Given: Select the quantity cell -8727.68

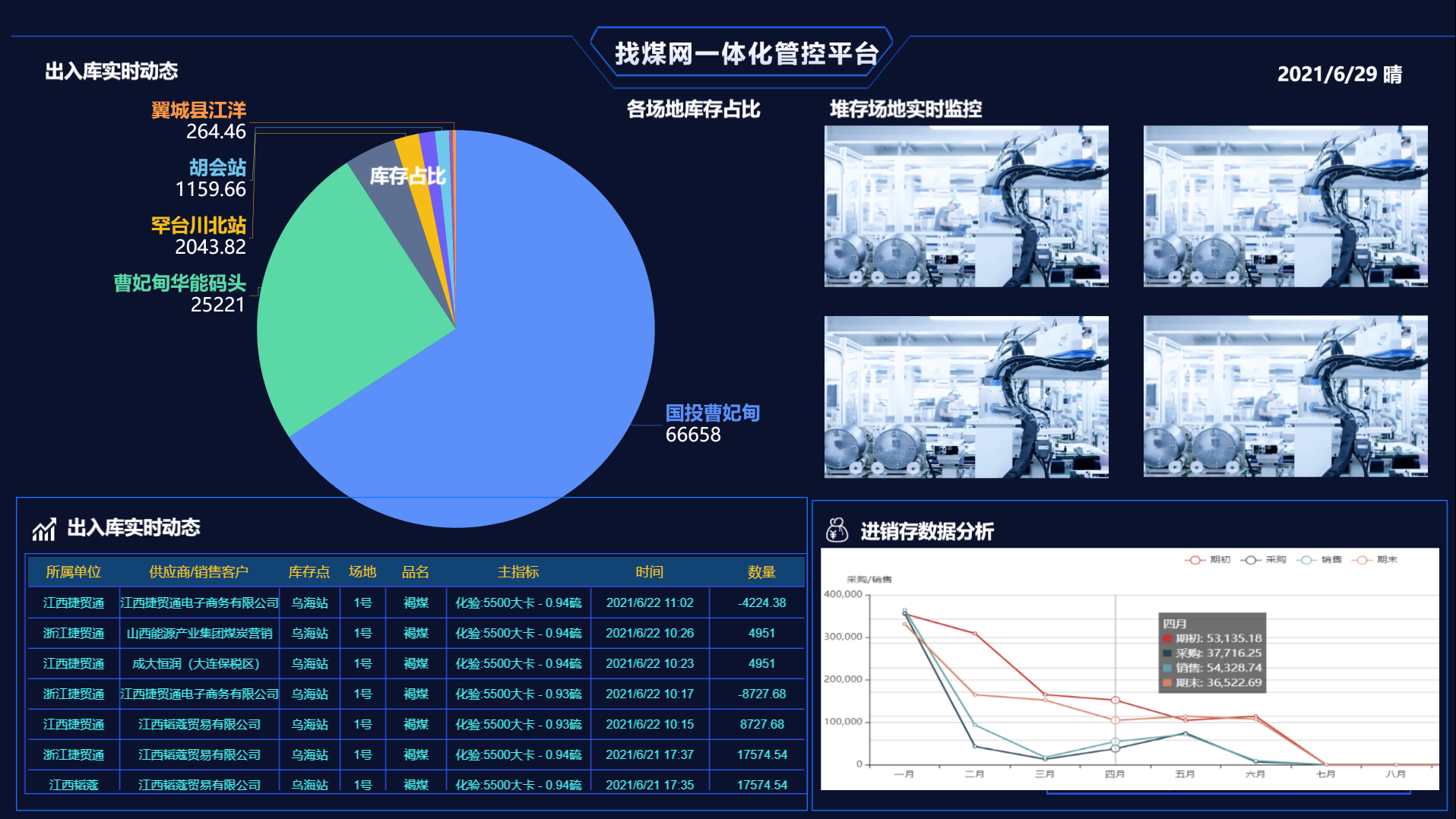Looking at the screenshot, I should 761,694.
